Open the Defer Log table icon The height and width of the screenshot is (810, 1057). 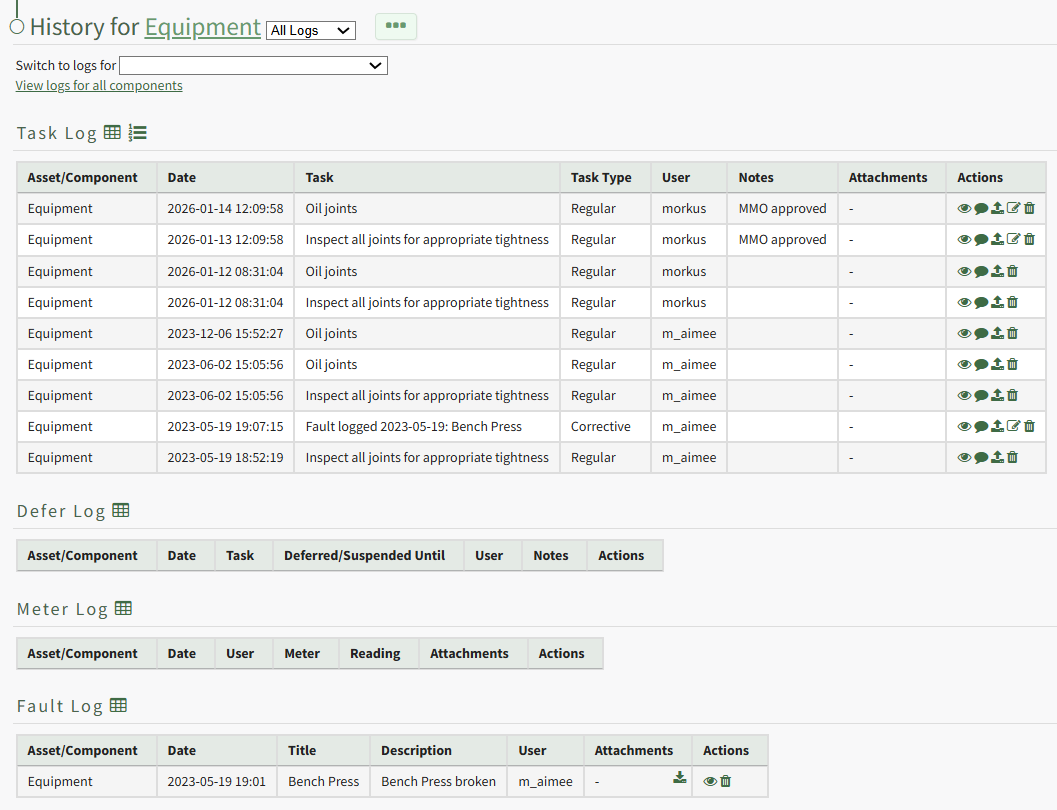point(120,510)
